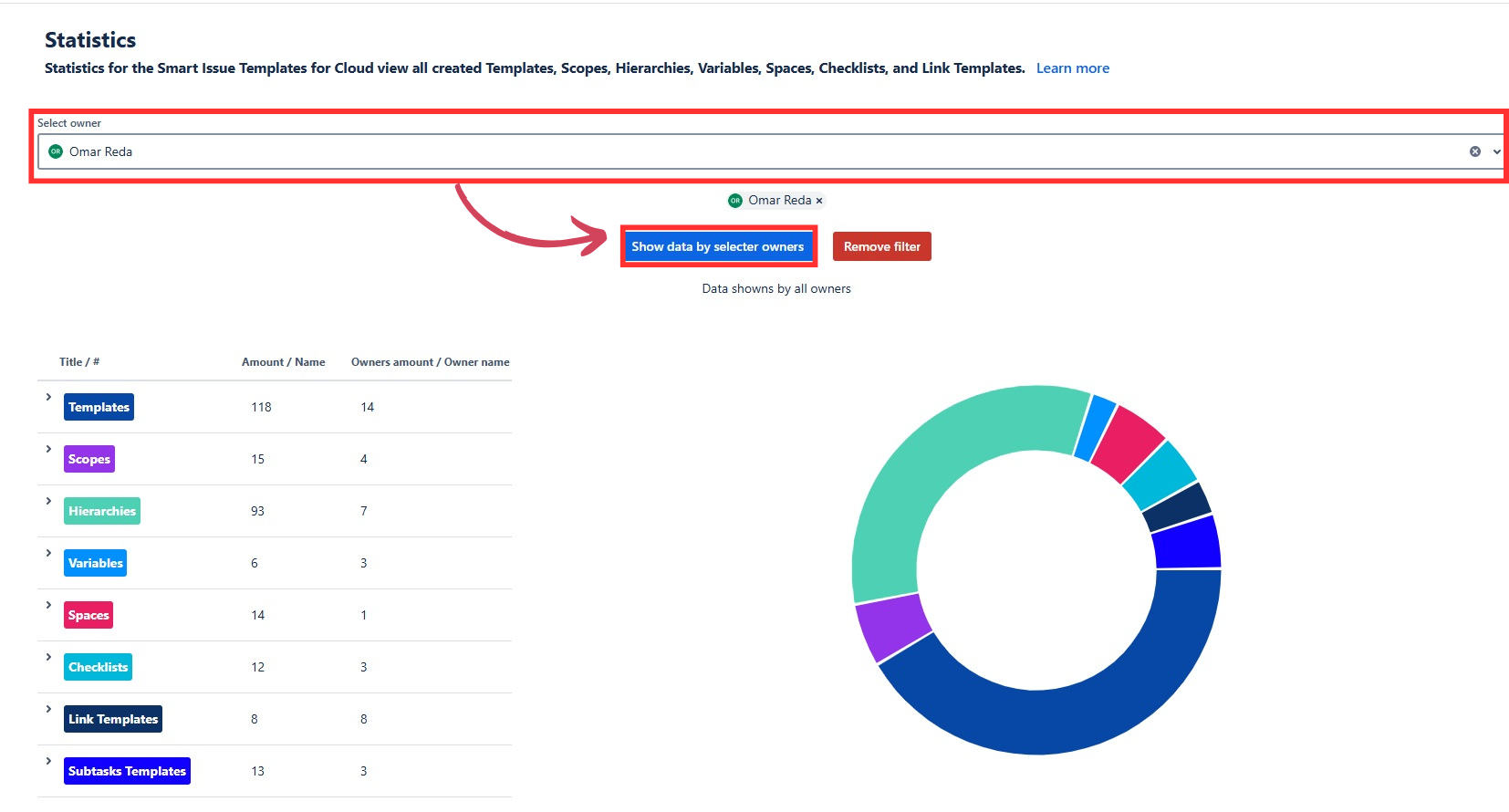Open the Select owner dropdown arrow
1509x812 pixels.
pos(1496,151)
